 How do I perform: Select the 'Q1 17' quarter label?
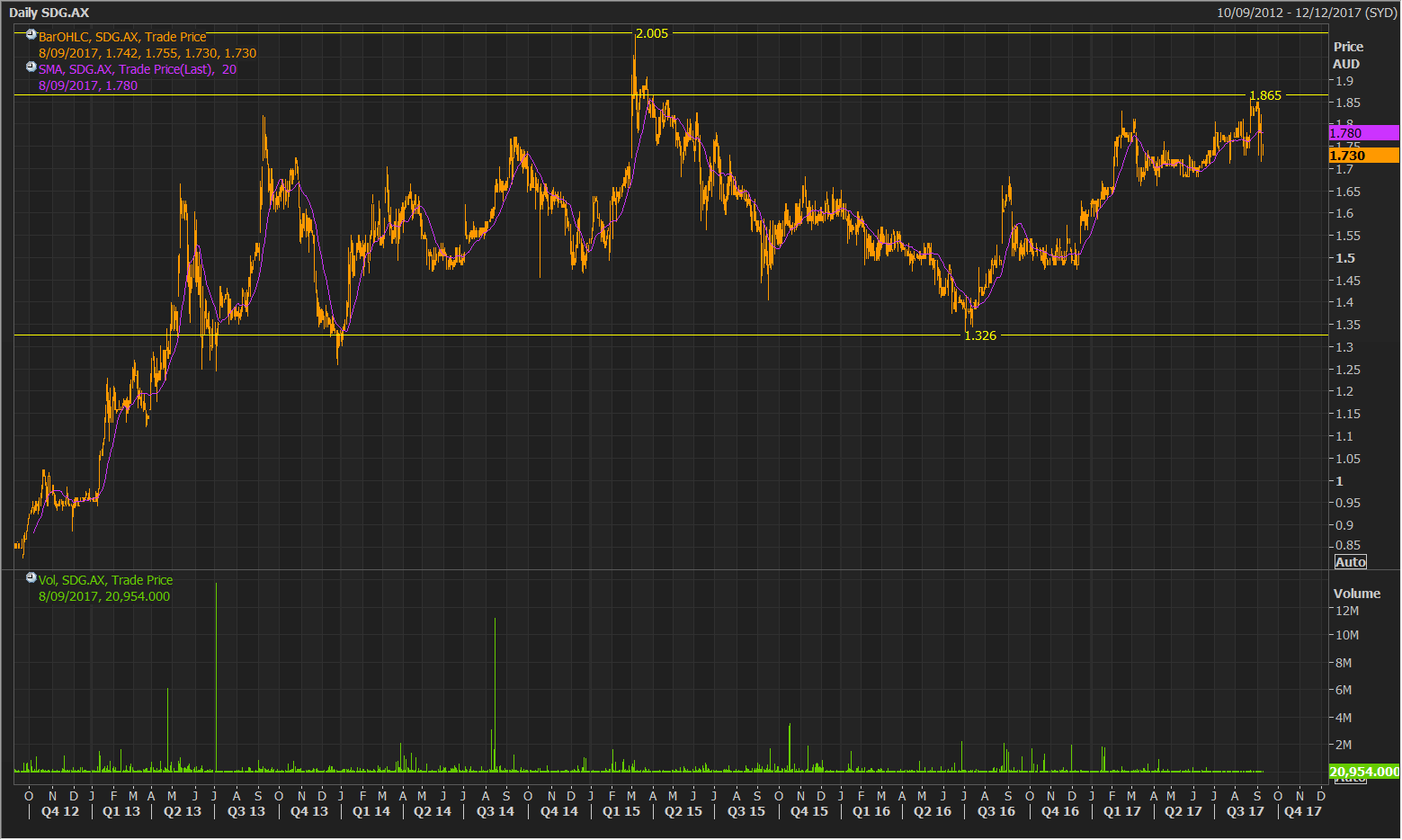coord(1122,811)
